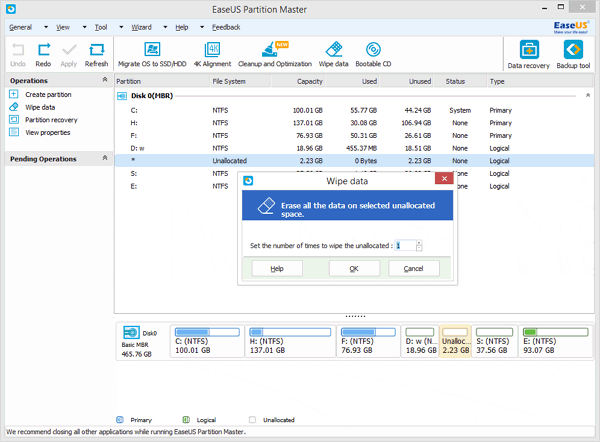Screen dimensions: 600x442
Task: Select View properties in Operations panel
Action: click(x=48, y=132)
